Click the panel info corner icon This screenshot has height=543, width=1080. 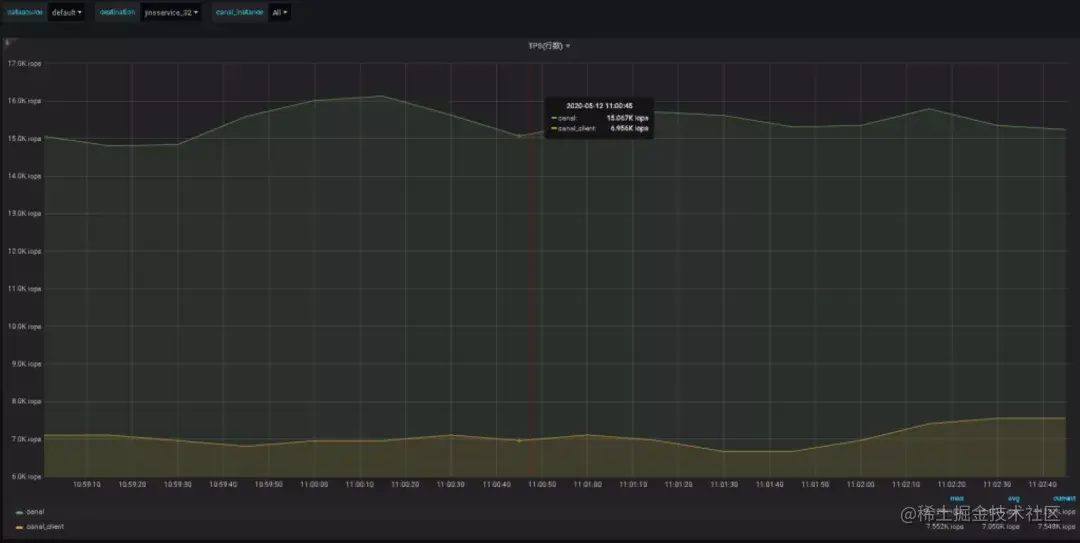7,43
